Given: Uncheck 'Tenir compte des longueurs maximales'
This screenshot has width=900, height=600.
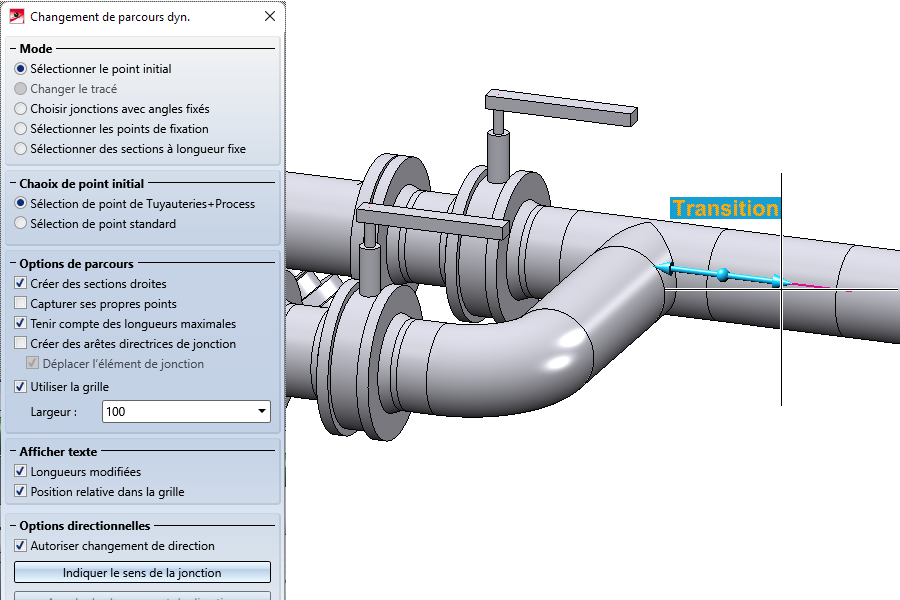Looking at the screenshot, I should 21,324.
